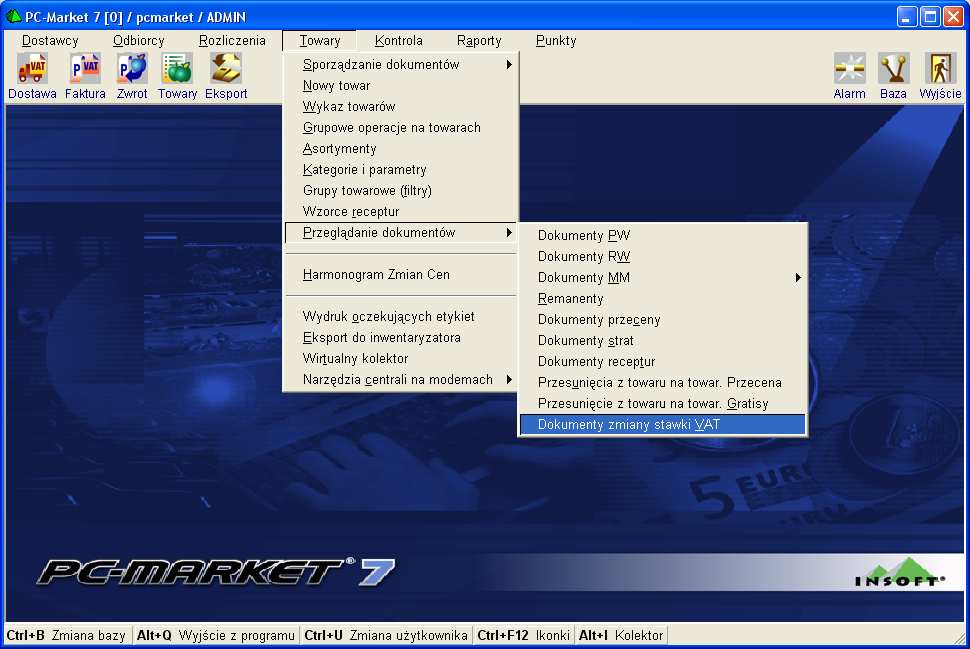The height and width of the screenshot is (649, 970).
Task: Expand the Sporządzanie dokumentów submenu
Action: pyautogui.click(x=401, y=64)
